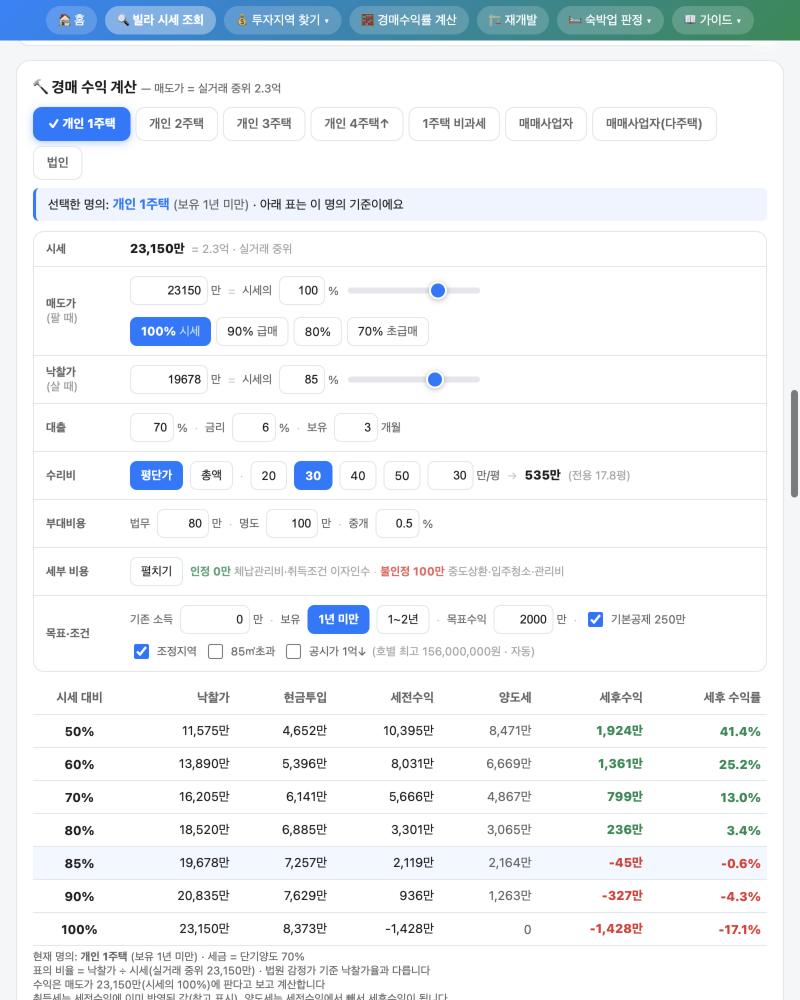
Task: Select repair cost preset 30
Action: [x=313, y=476]
